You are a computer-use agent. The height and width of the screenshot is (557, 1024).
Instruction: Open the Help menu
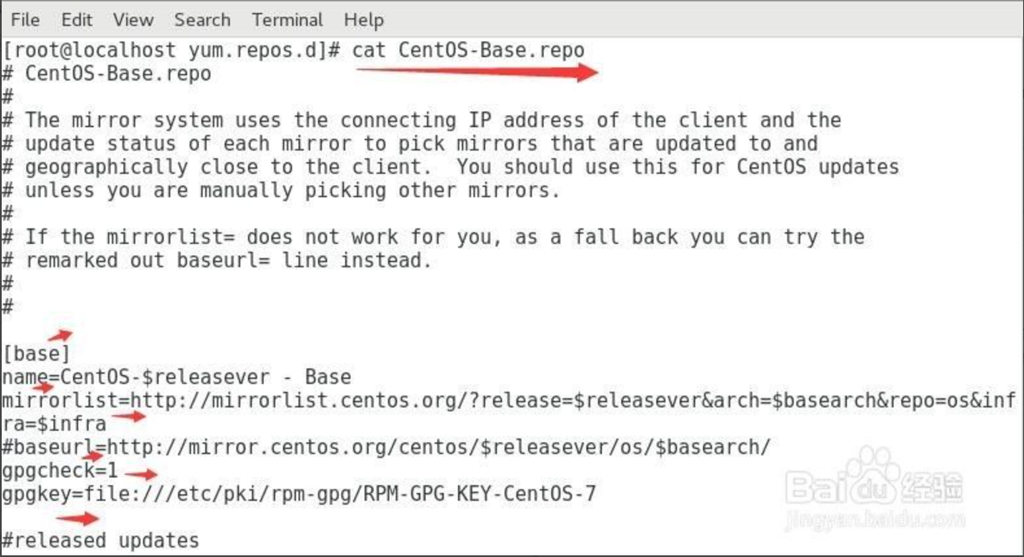(363, 20)
